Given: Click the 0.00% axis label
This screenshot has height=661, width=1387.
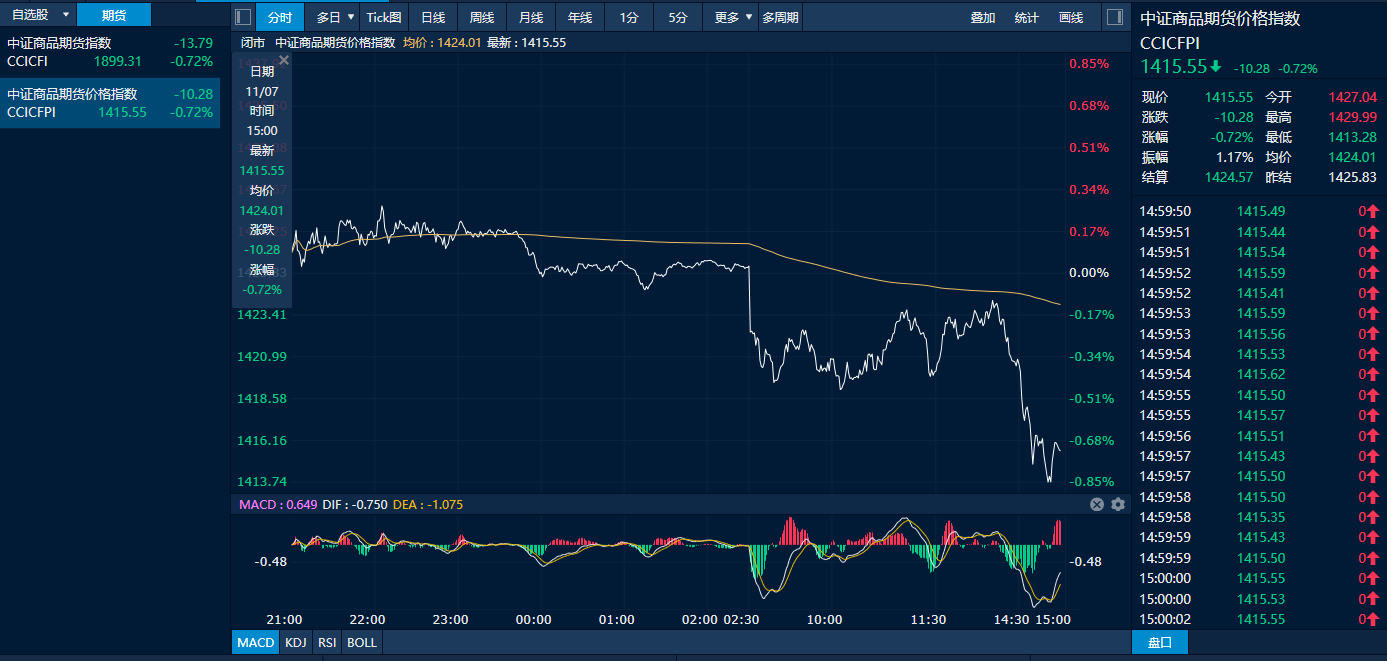Looking at the screenshot, I should pyautogui.click(x=1089, y=272).
